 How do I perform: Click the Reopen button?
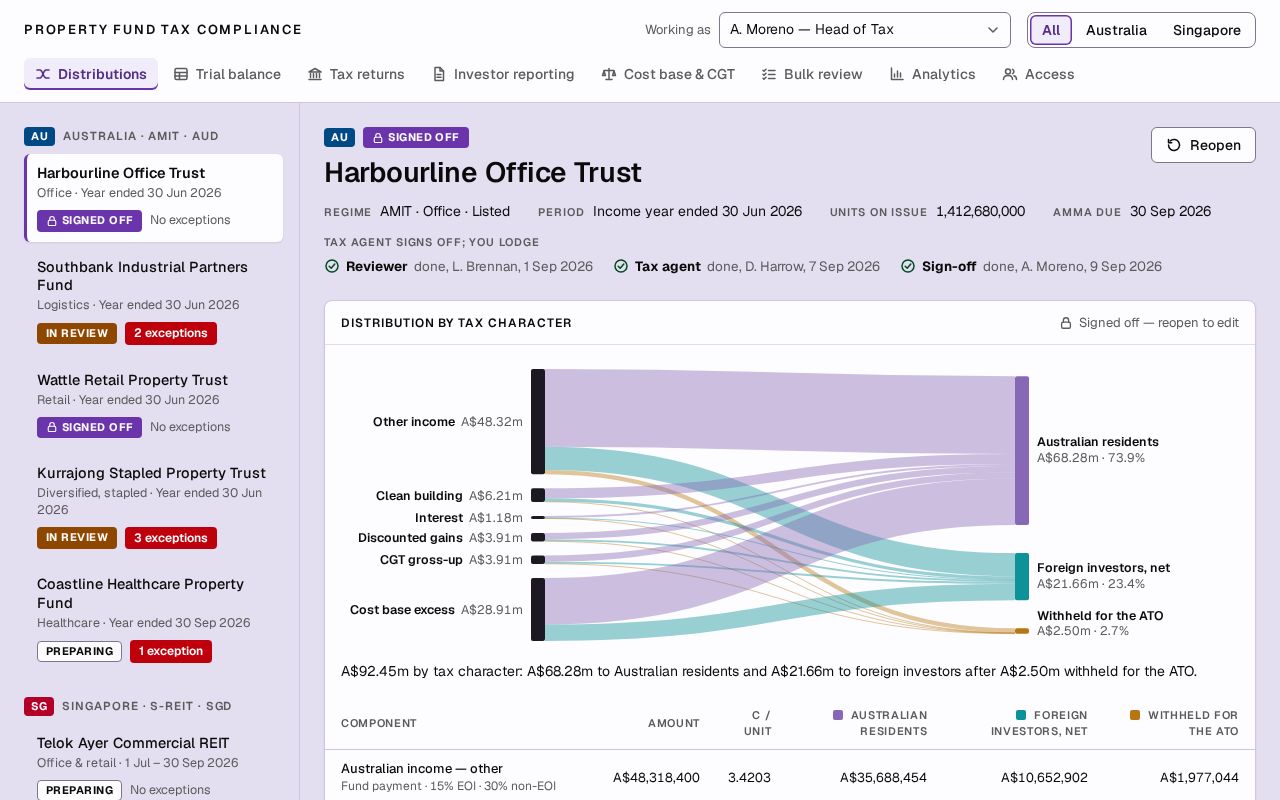pyautogui.click(x=1203, y=145)
